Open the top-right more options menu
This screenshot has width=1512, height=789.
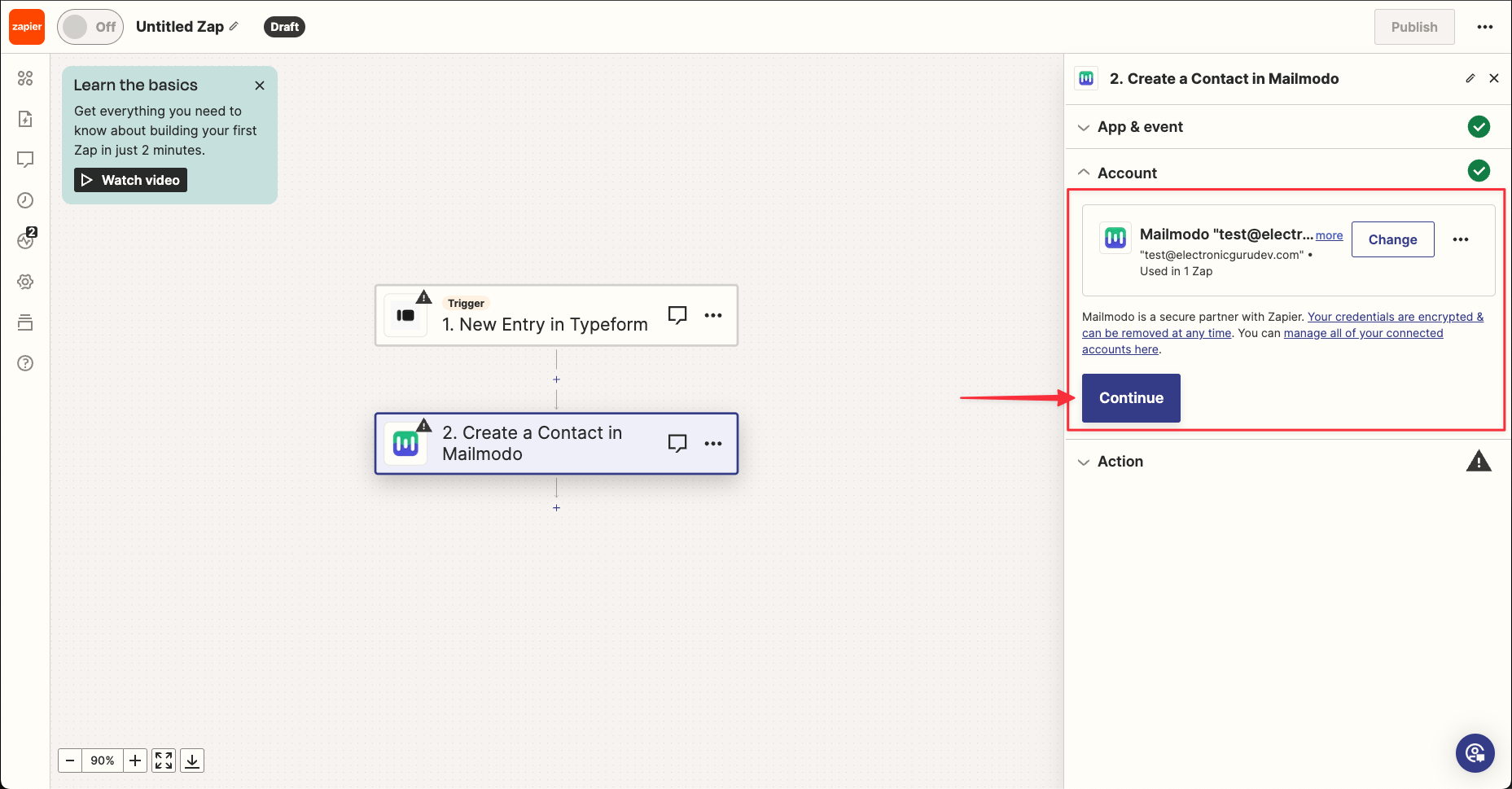(x=1485, y=27)
